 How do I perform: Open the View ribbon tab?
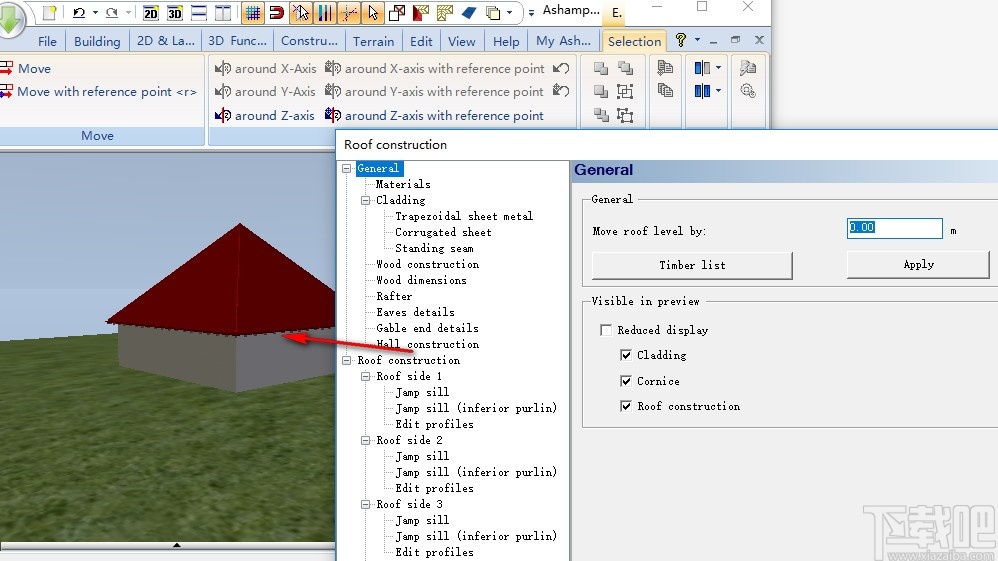click(x=461, y=41)
